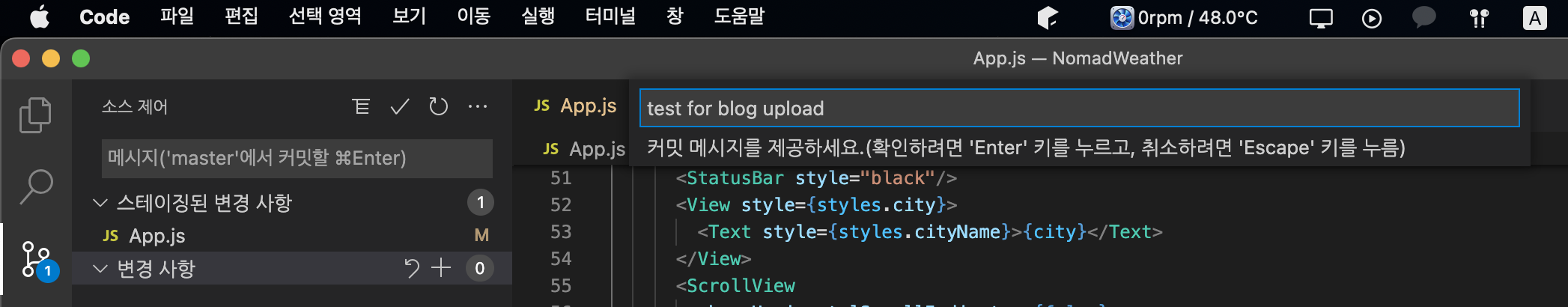The image size is (1568, 307).
Task: Click the fan rpm temperature menu bar item
Action: coord(1184,17)
